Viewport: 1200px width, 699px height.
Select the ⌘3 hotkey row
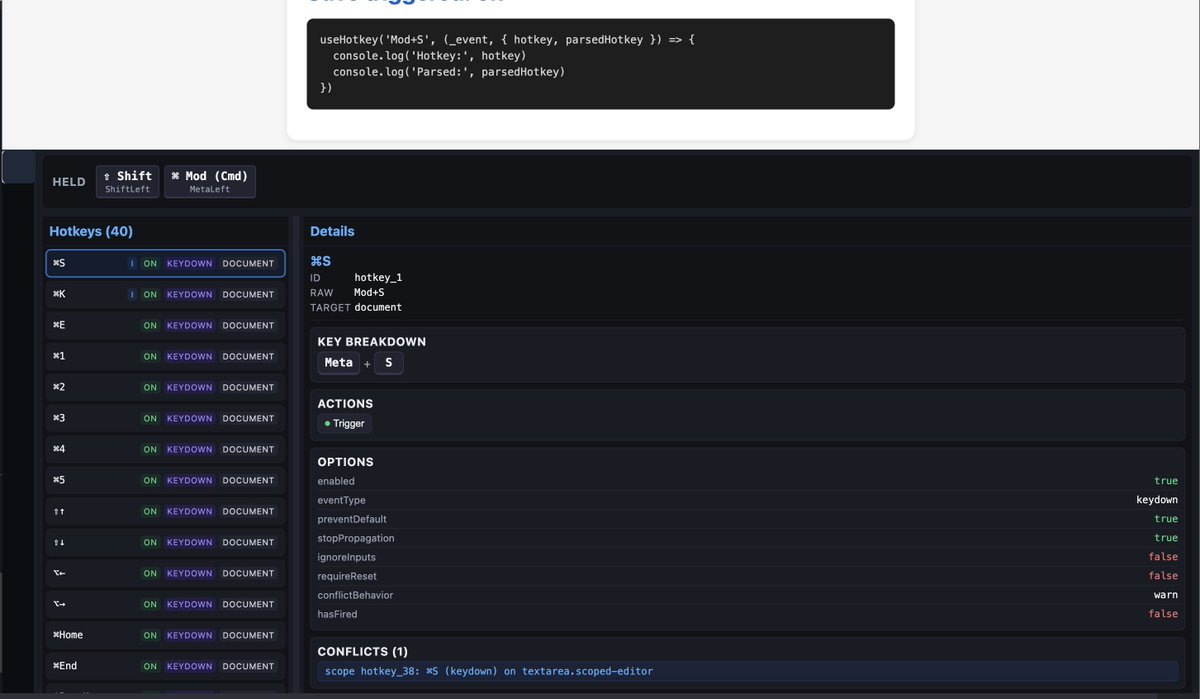[165, 418]
